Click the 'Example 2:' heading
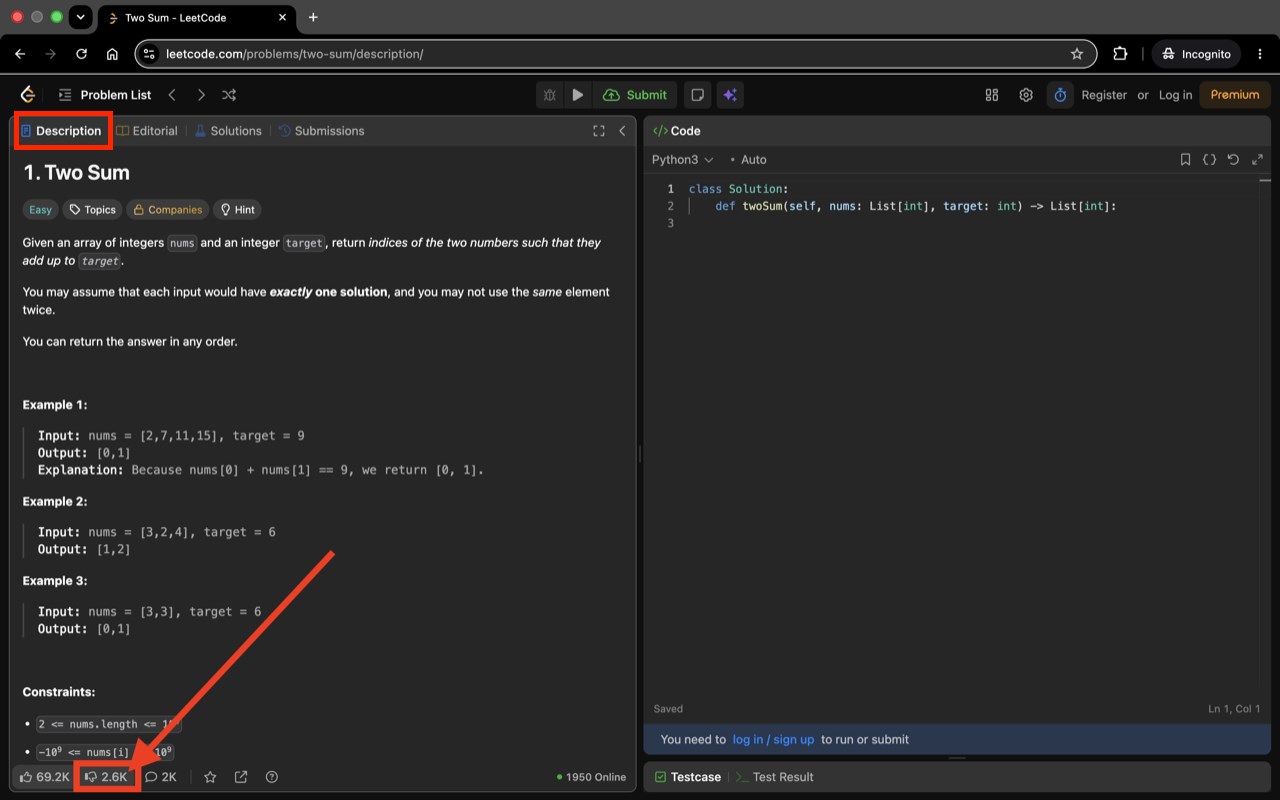The height and width of the screenshot is (800, 1280). point(55,502)
